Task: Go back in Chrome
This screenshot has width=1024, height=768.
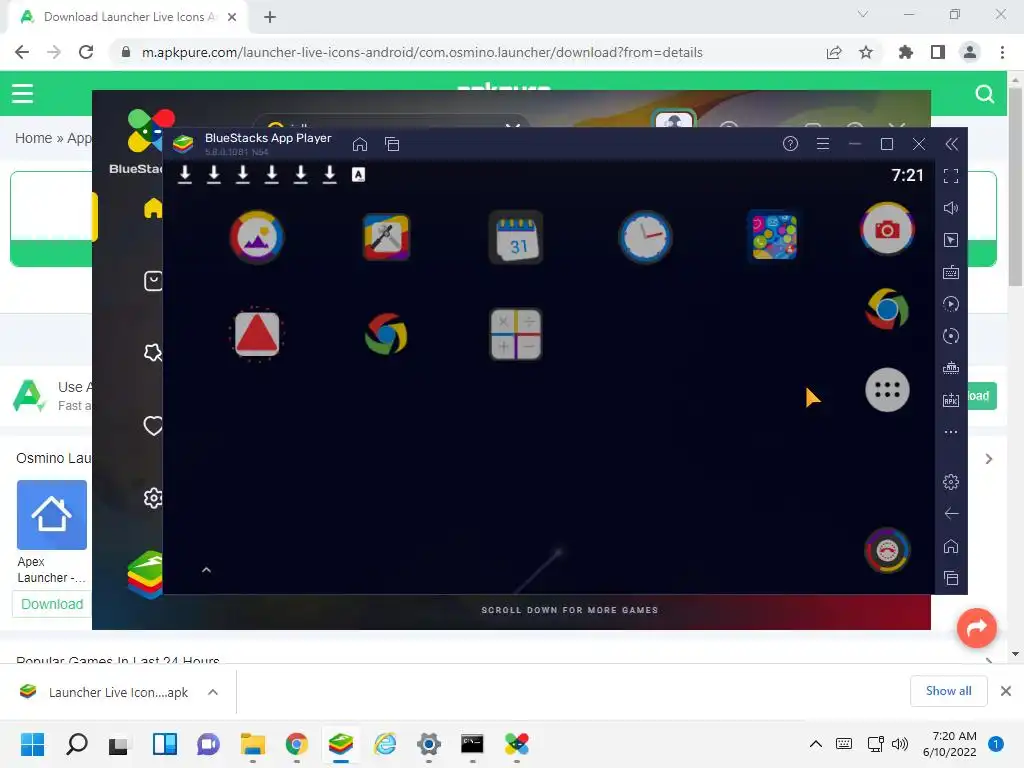Action: tap(22, 52)
